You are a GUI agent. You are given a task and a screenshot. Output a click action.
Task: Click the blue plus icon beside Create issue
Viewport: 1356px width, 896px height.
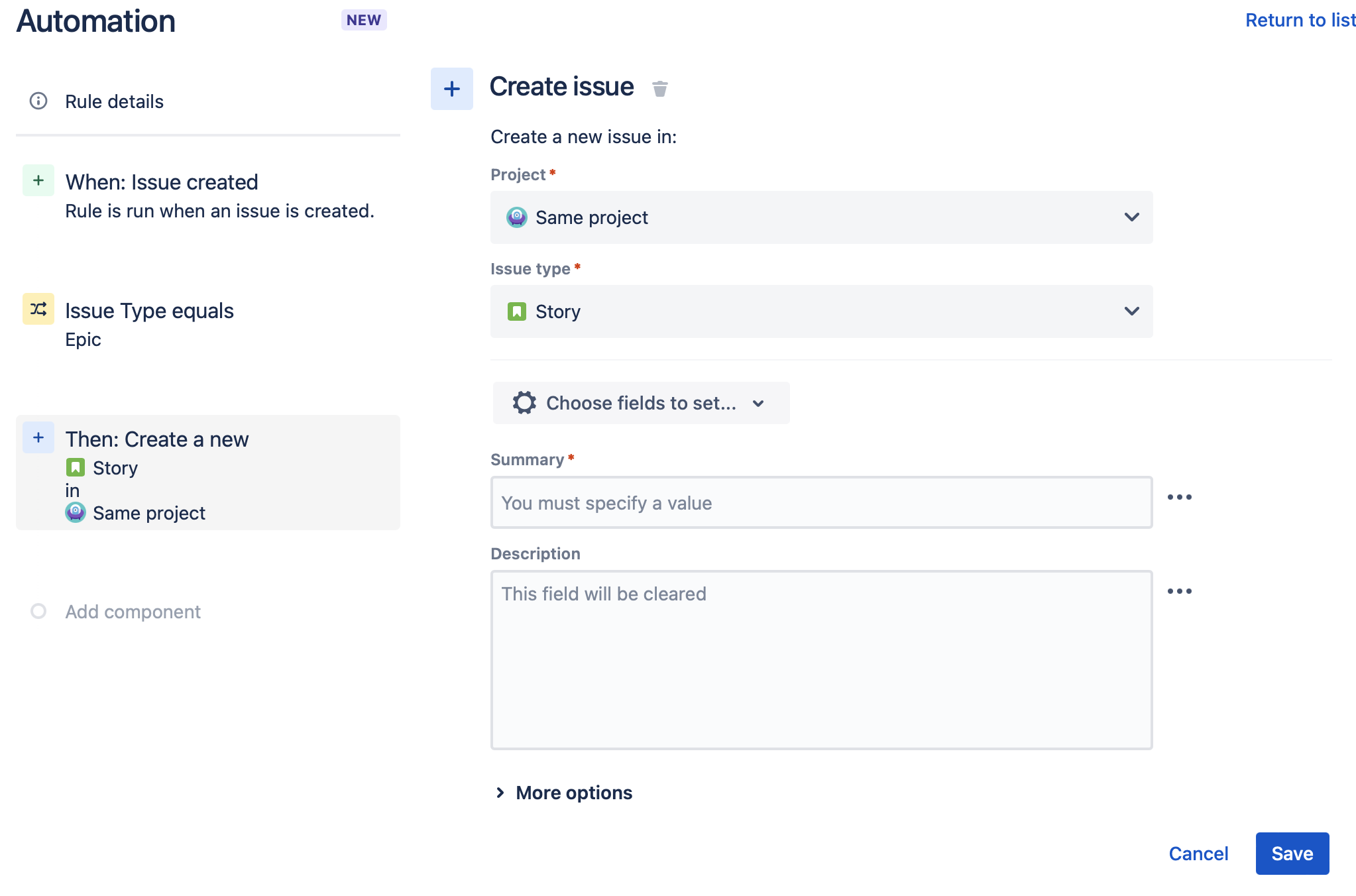pyautogui.click(x=452, y=89)
